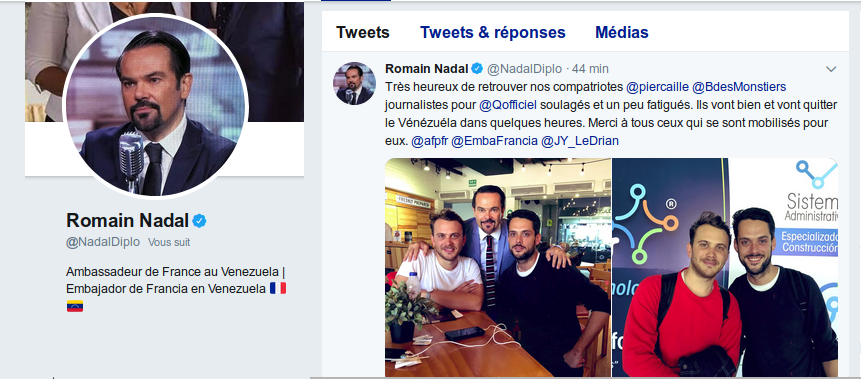
Task: Click the verified badge next to profile name
Action: click(x=199, y=221)
